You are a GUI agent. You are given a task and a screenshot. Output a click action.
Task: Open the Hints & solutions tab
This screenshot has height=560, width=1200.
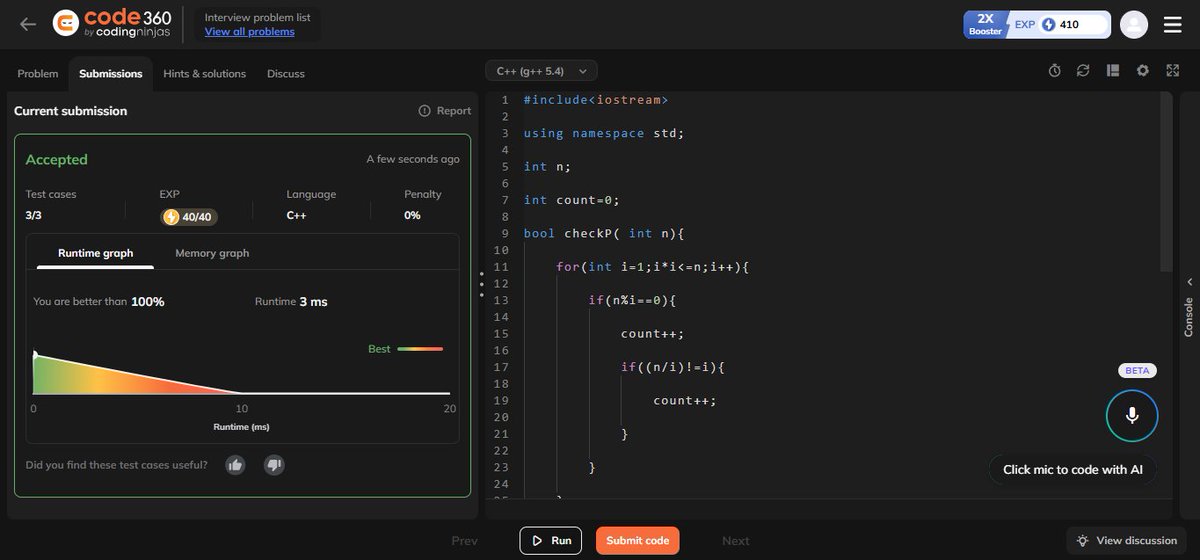(x=205, y=73)
